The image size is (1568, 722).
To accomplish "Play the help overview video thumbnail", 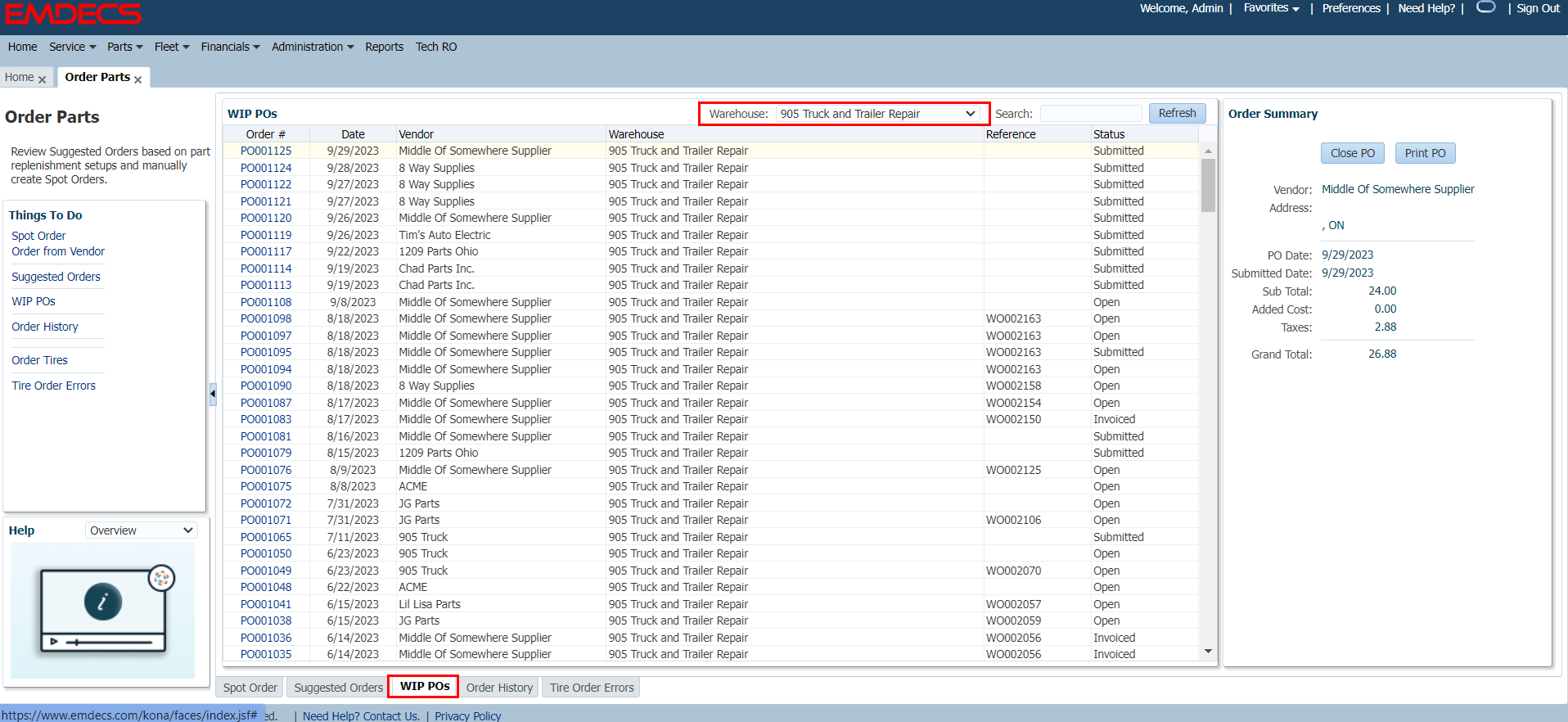I will click(x=103, y=610).
